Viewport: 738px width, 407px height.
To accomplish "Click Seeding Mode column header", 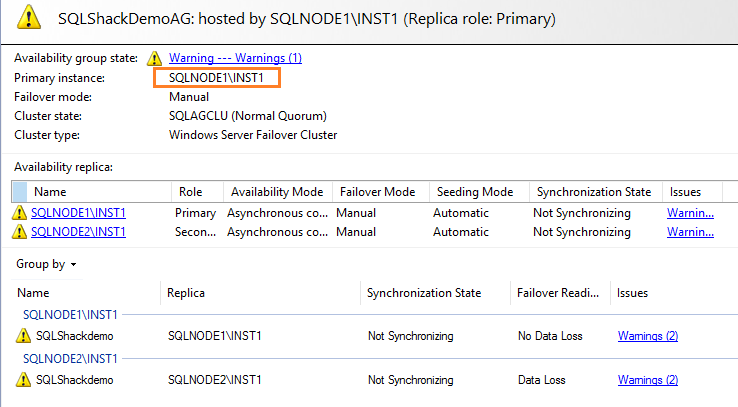I will tap(472, 192).
